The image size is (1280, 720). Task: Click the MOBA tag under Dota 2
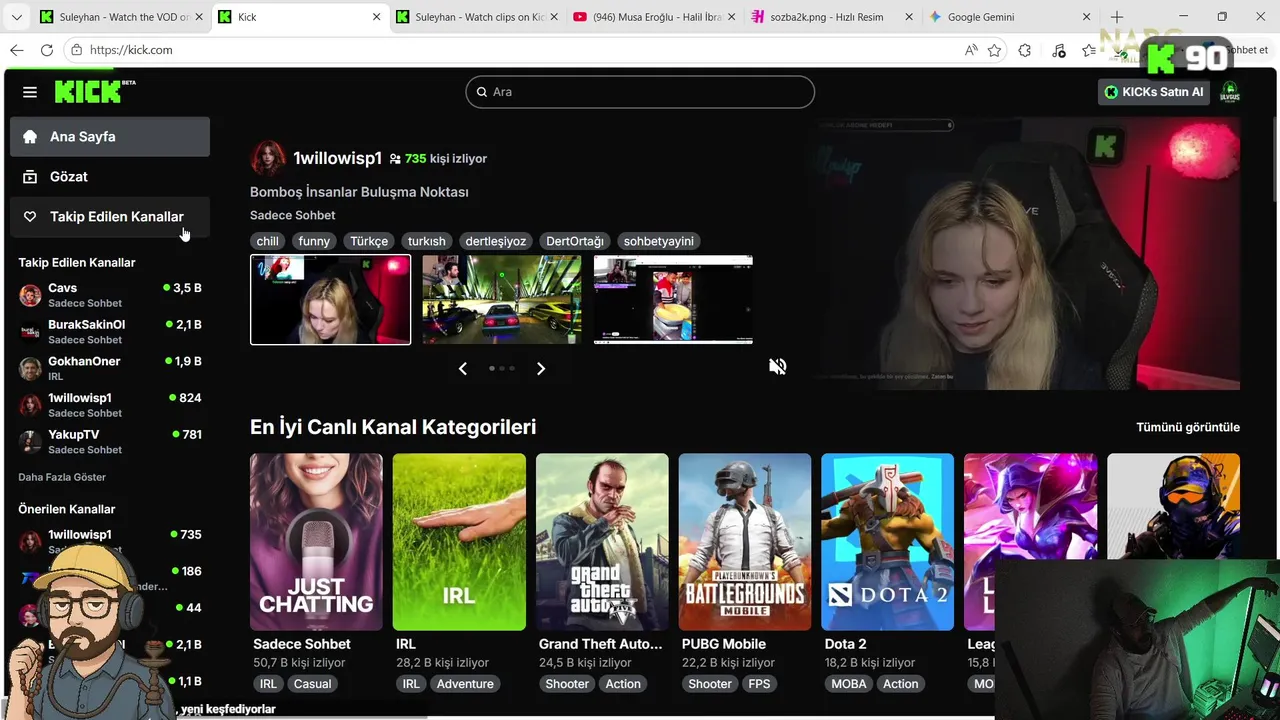(849, 684)
